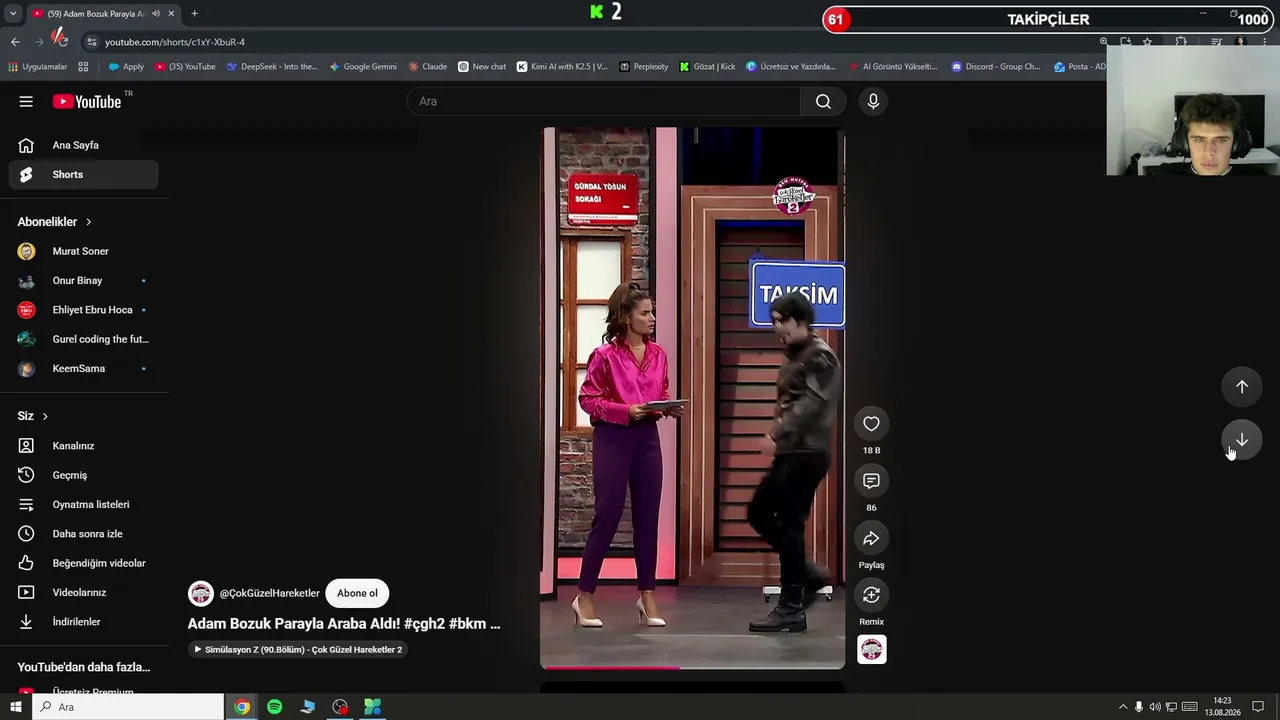Go to the previous short with up arrow
This screenshot has width=1280, height=720.
tap(1241, 387)
